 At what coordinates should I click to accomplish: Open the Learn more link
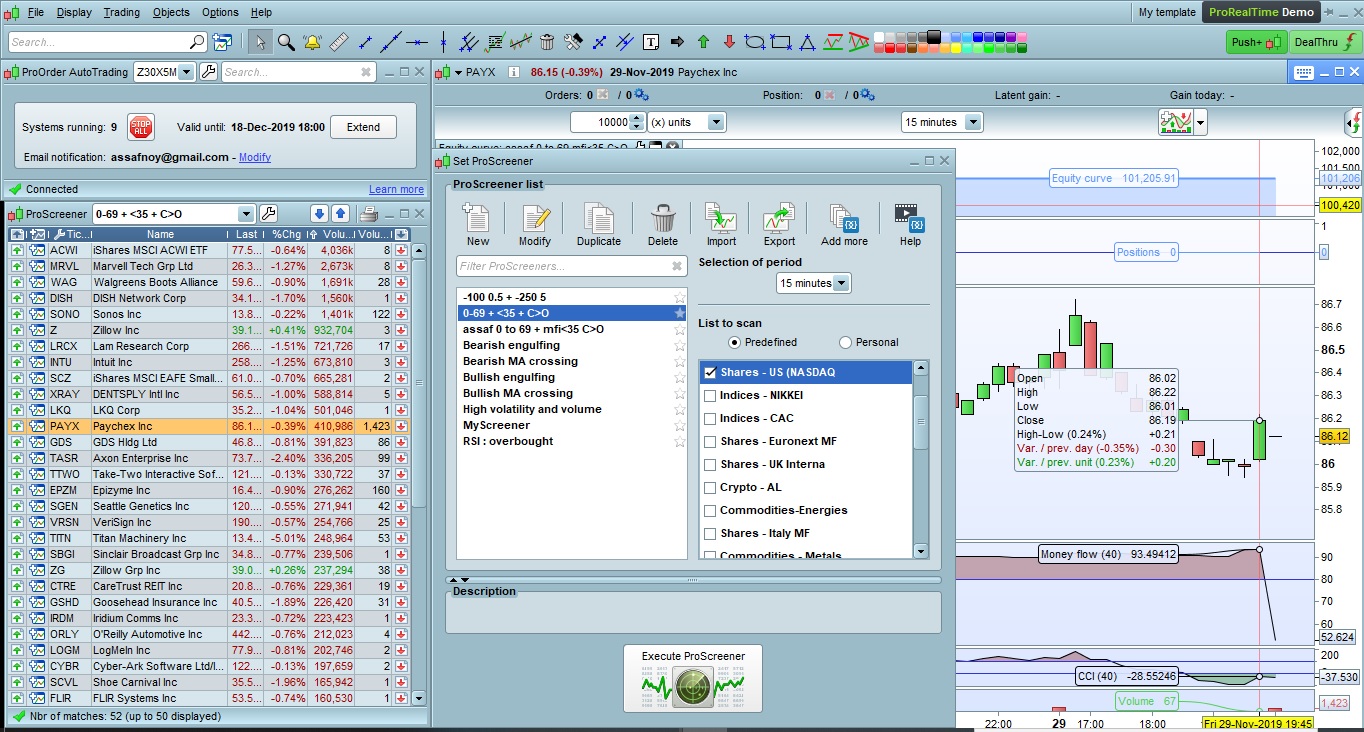click(x=396, y=189)
